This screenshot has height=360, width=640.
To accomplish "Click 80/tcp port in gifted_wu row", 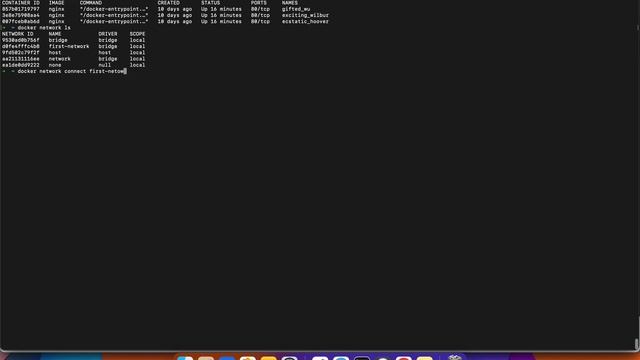I will click(260, 9).
